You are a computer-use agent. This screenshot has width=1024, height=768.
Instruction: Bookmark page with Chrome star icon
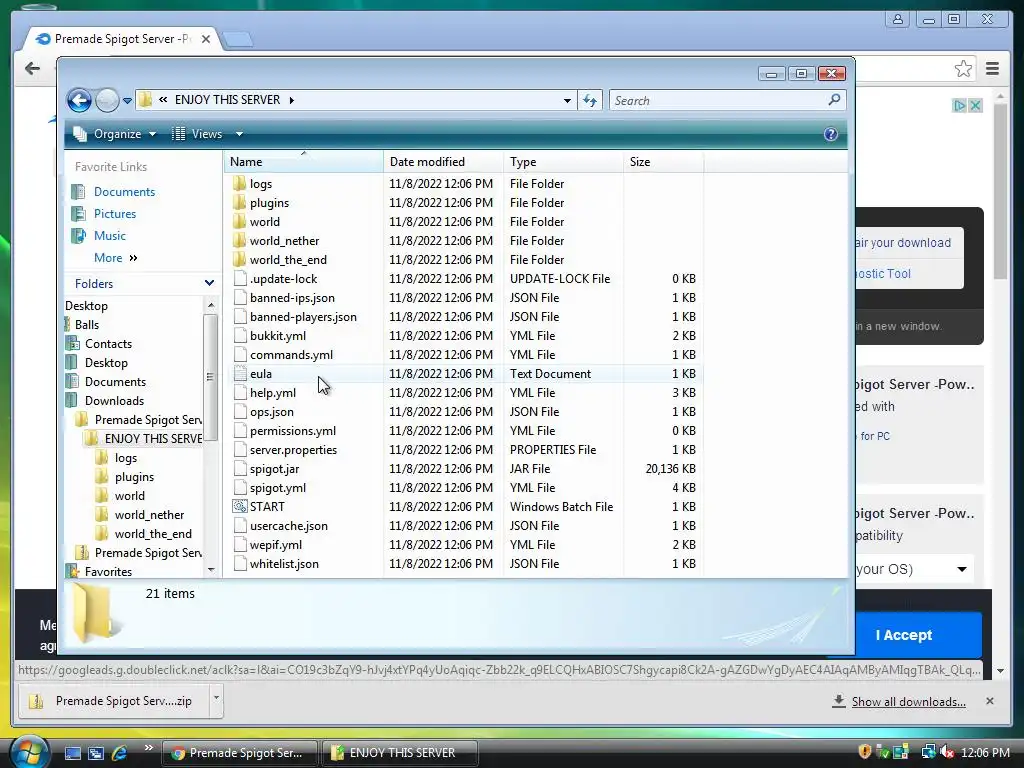click(963, 69)
